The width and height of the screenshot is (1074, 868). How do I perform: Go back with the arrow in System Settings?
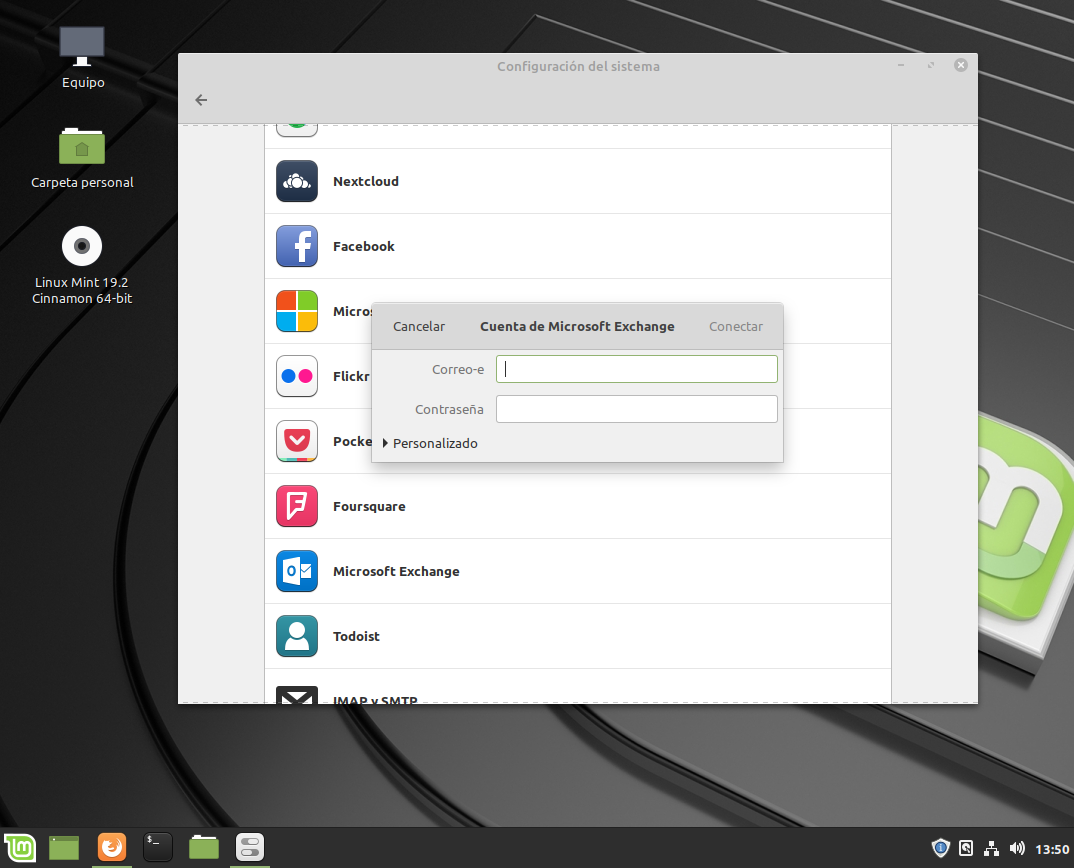coord(201,100)
